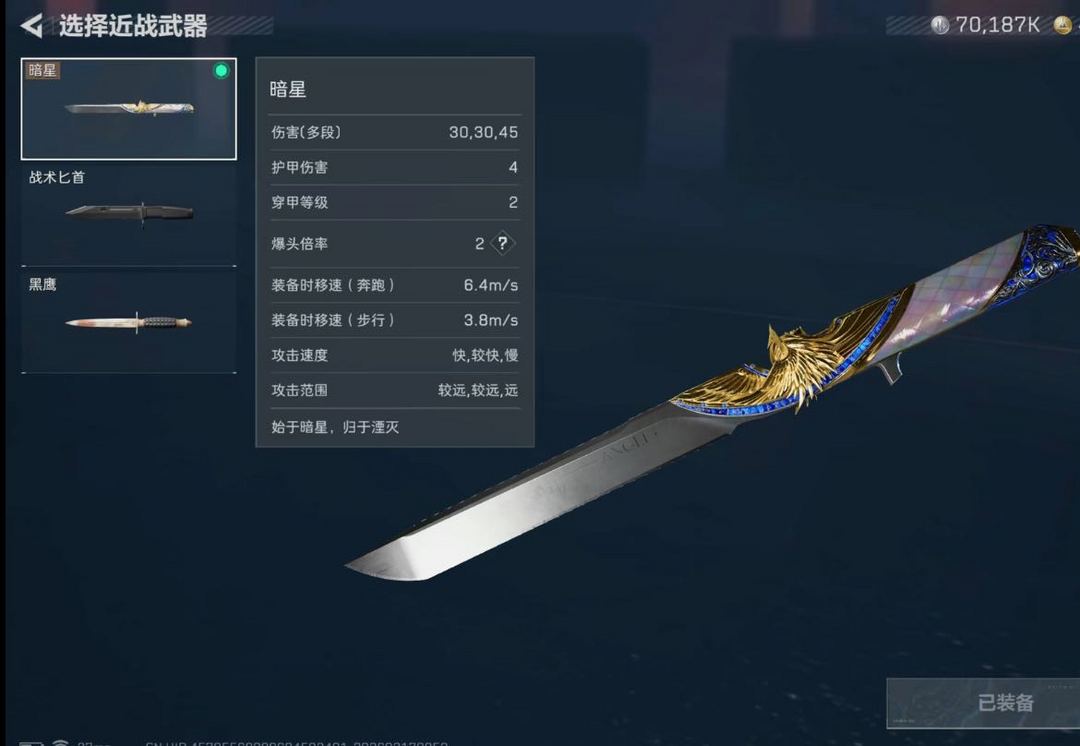Click the 已装备 button
Image resolution: width=1080 pixels, height=746 pixels.
click(983, 703)
